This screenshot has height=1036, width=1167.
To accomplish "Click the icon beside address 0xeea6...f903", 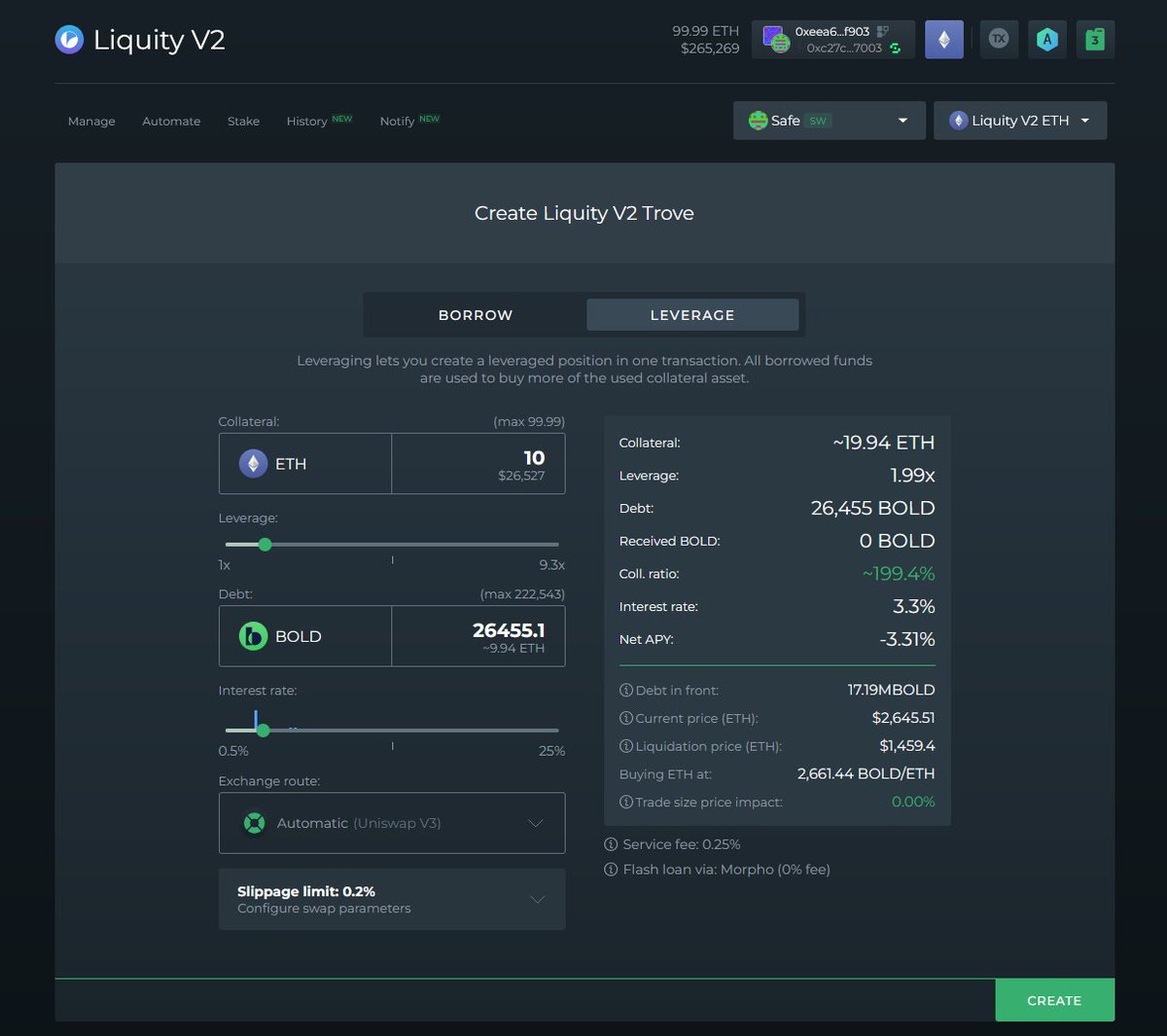I will pyautogui.click(x=883, y=31).
